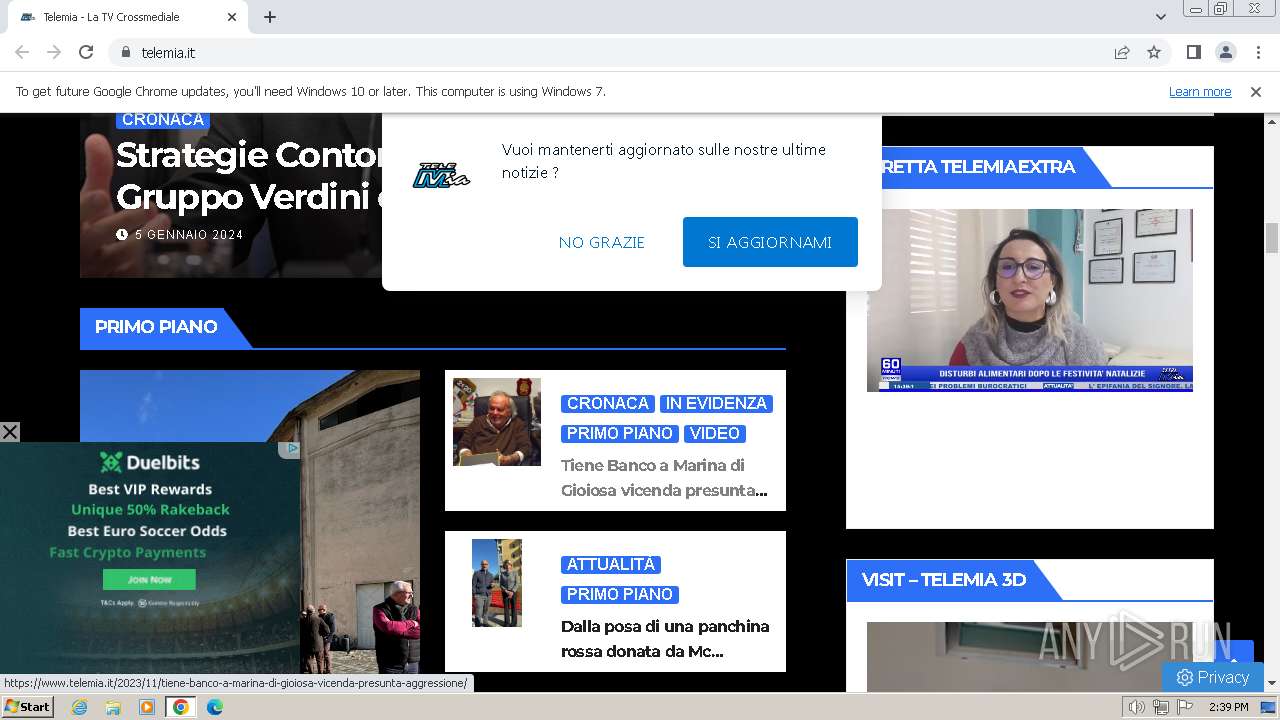Click Join Now on Duelbits ad
This screenshot has height=720, width=1280.
tap(149, 579)
